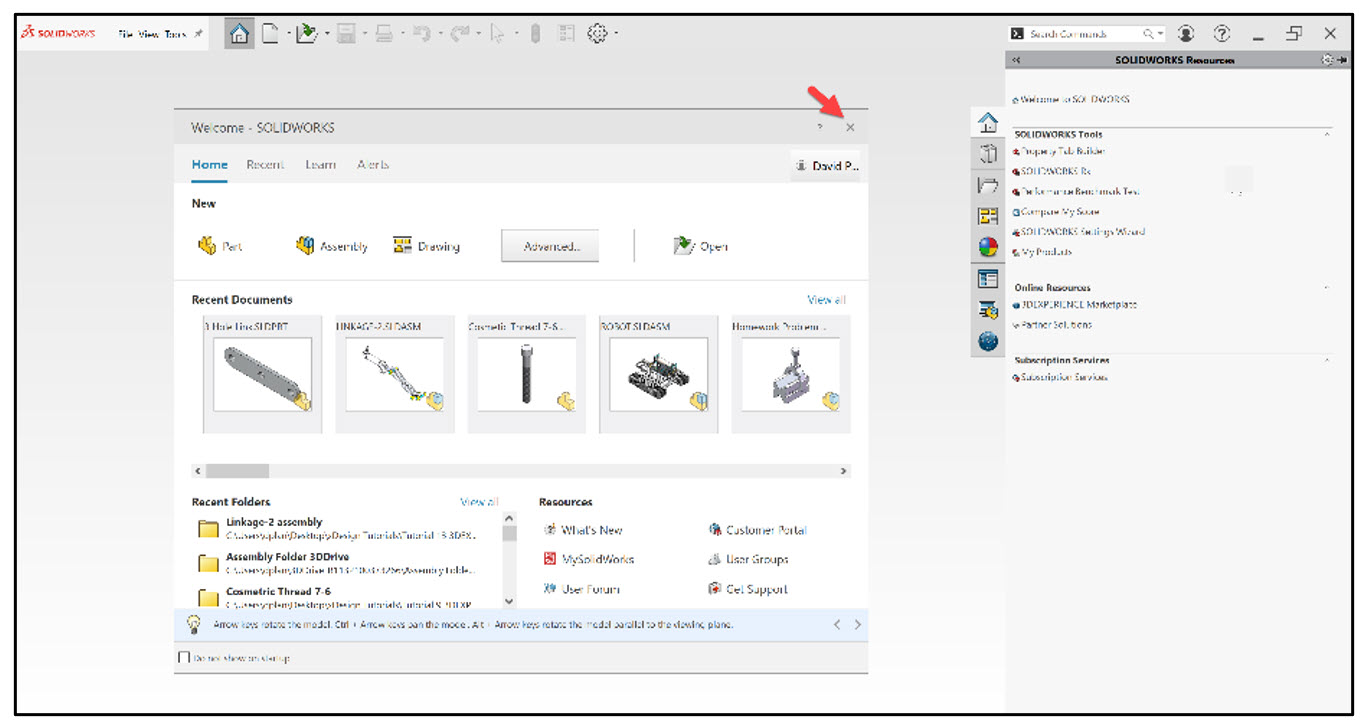Click the Advanced button under New
Viewport: 1360px width, 726px height.
coord(549,245)
